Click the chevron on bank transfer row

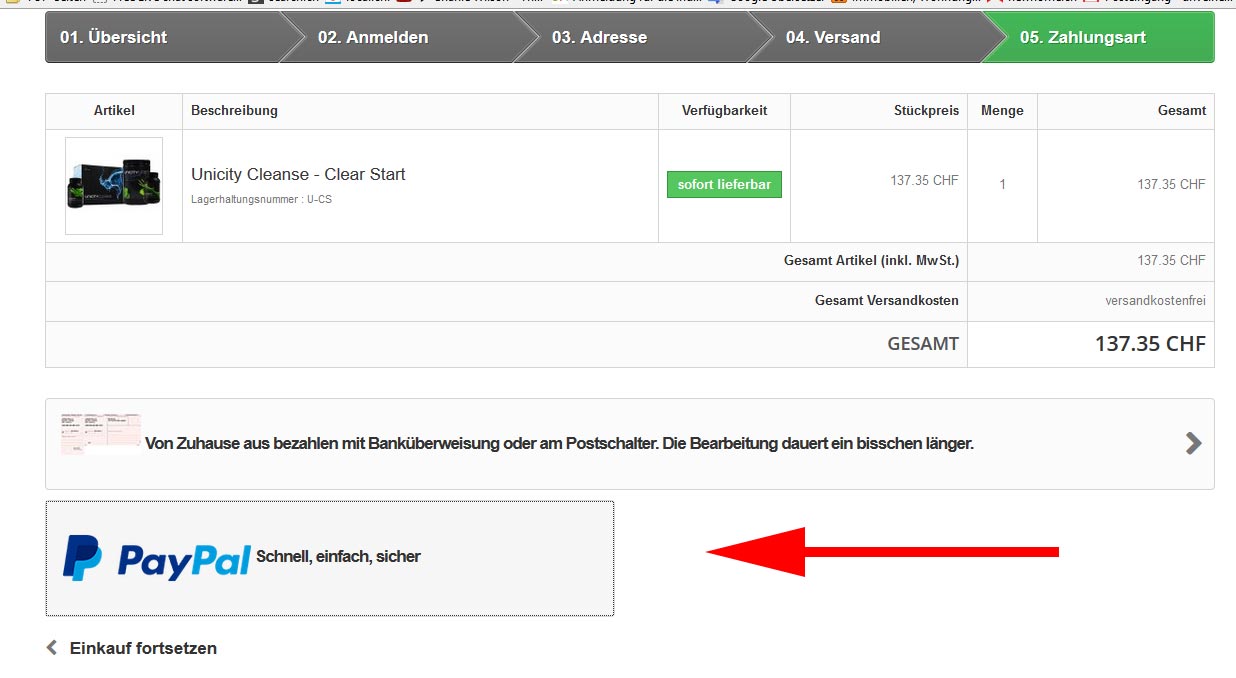pyautogui.click(x=1193, y=443)
